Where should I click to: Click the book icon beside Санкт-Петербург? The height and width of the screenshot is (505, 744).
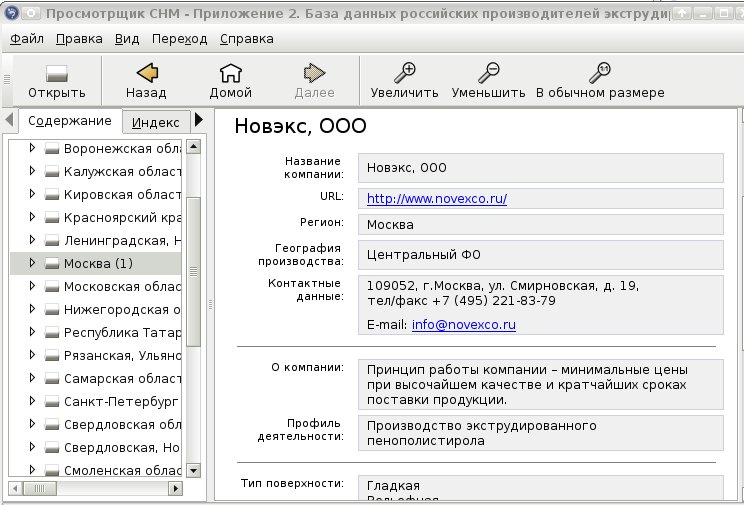(x=52, y=402)
